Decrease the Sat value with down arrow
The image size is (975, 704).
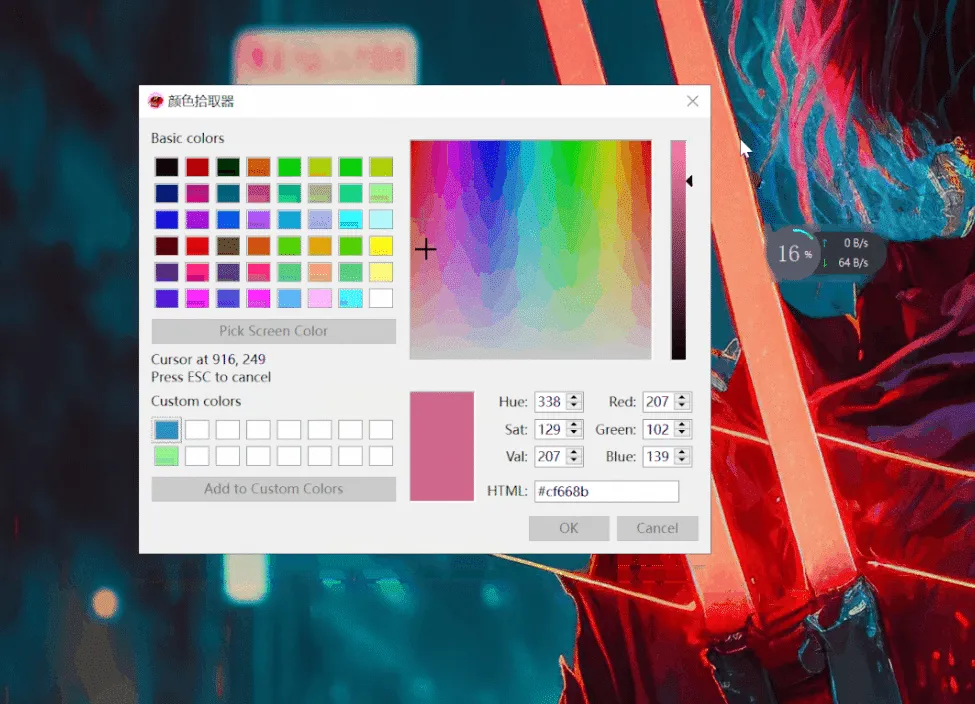click(x=574, y=434)
